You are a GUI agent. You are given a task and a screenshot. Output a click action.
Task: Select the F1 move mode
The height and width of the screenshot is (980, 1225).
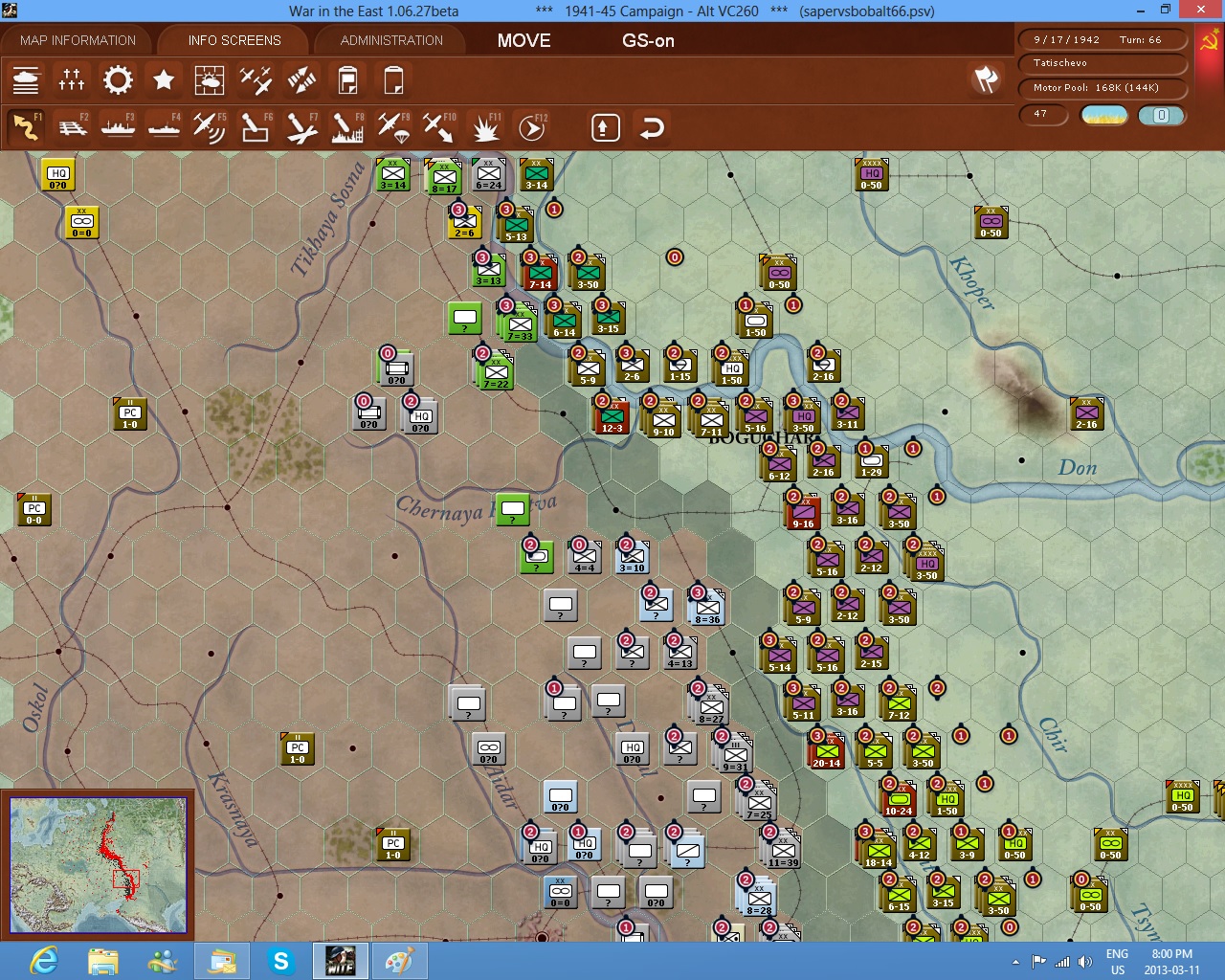26,127
